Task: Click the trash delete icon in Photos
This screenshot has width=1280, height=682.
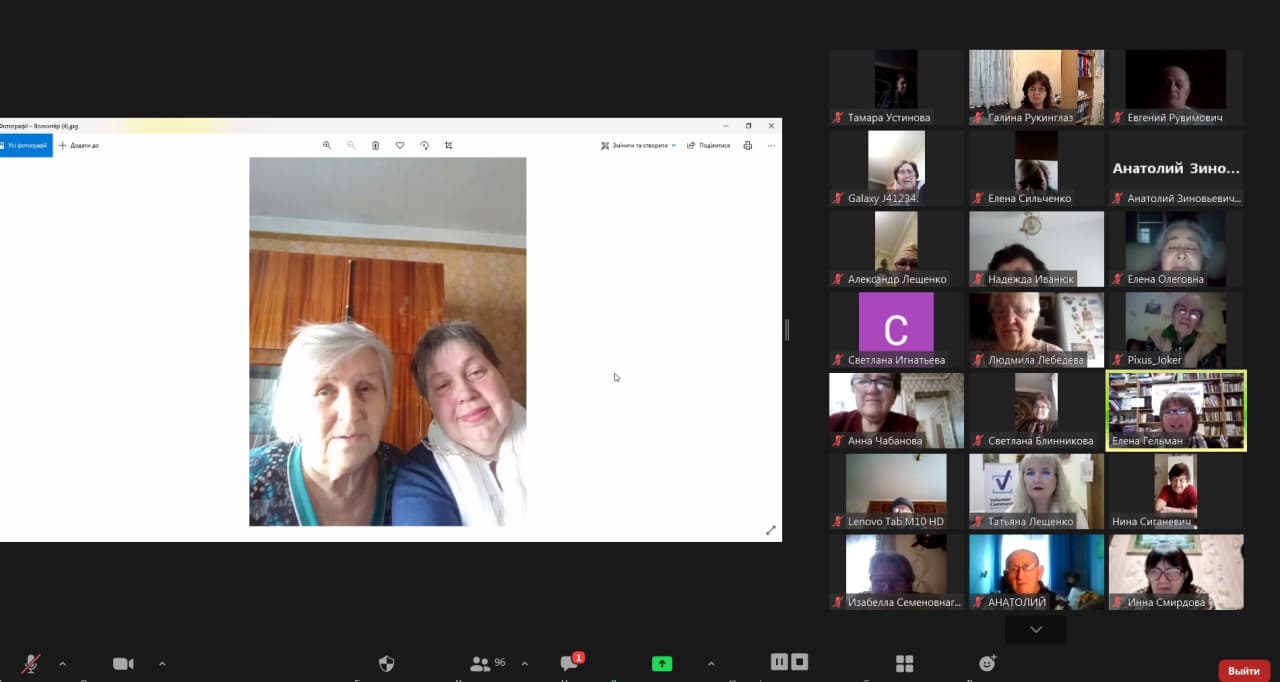Action: point(375,145)
